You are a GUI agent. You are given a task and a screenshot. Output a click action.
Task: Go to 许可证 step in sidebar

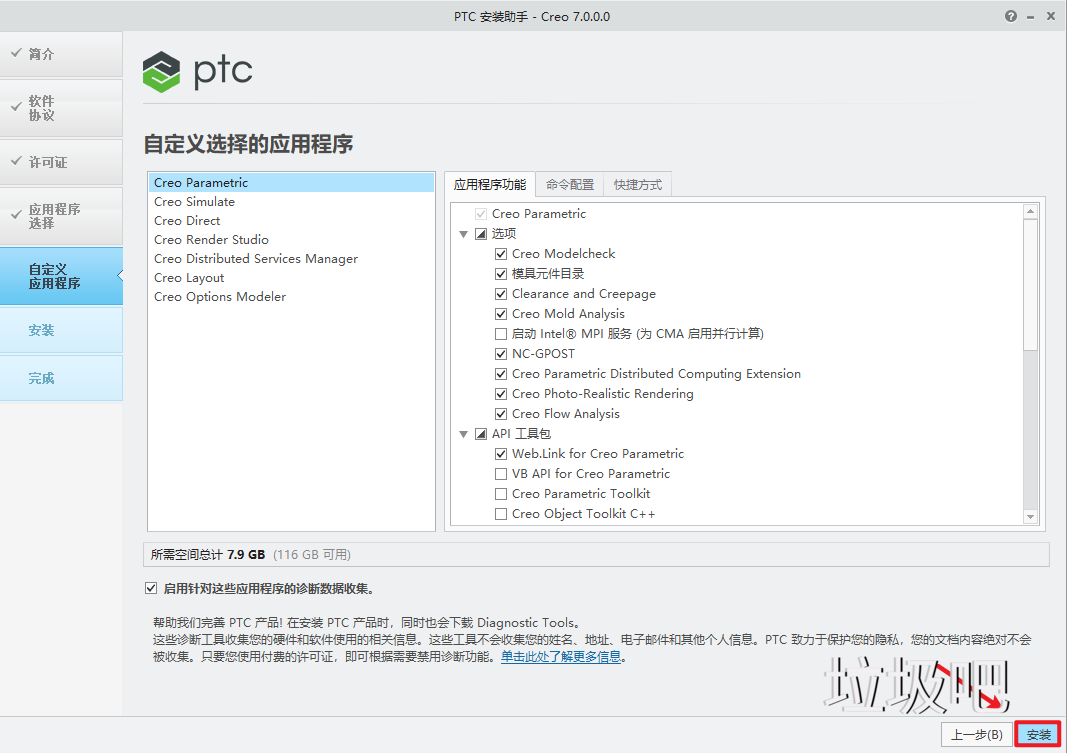[48, 162]
